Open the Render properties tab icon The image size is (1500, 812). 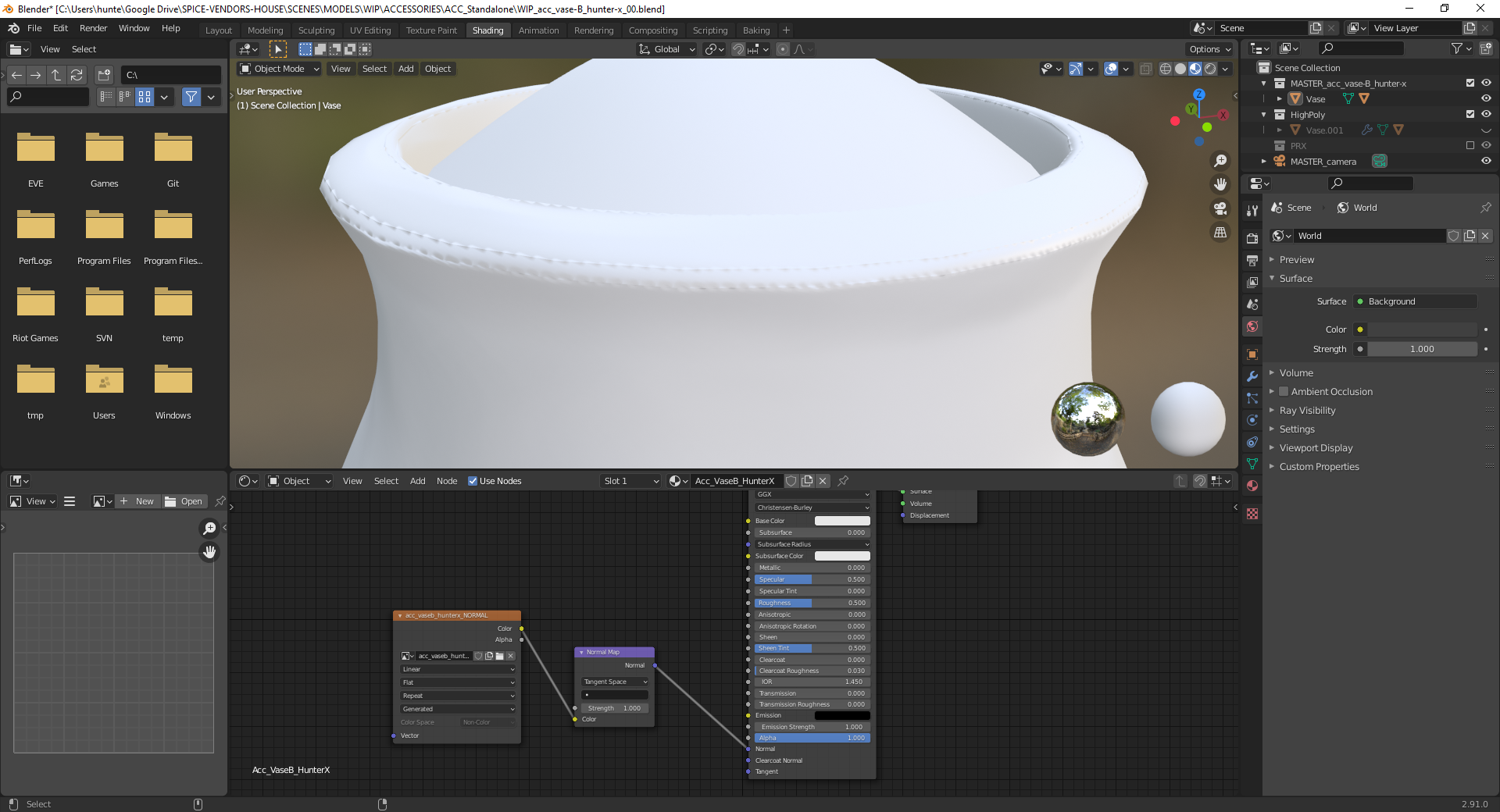pos(1252,238)
